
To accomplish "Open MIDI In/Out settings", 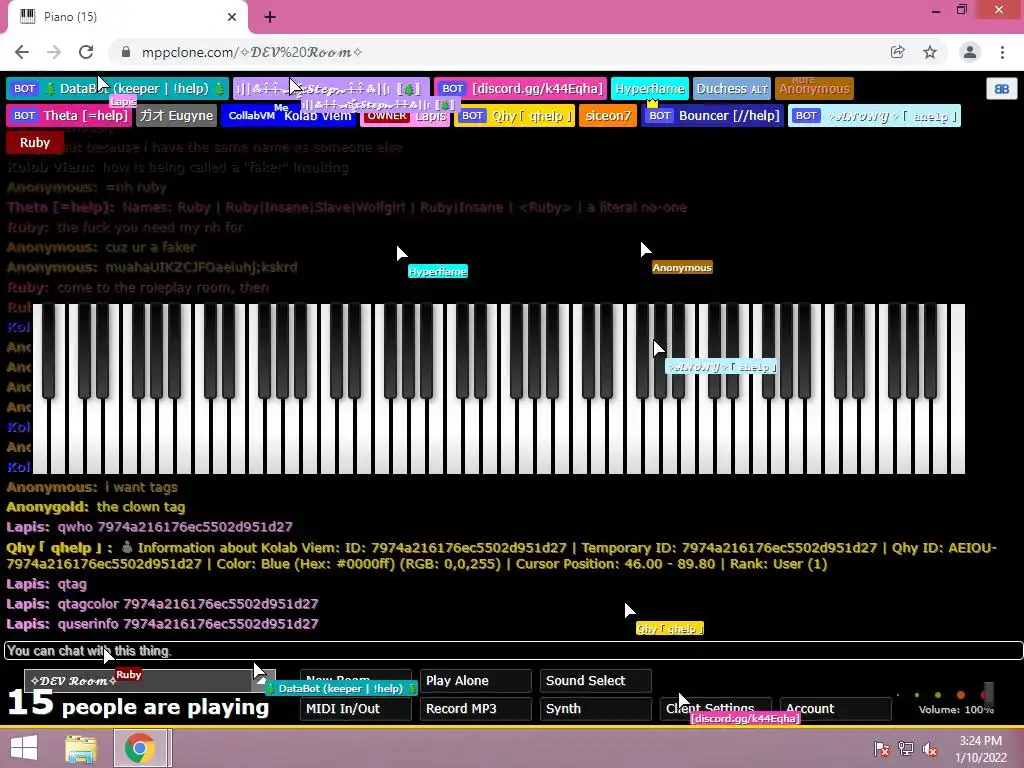I will 356,709.
